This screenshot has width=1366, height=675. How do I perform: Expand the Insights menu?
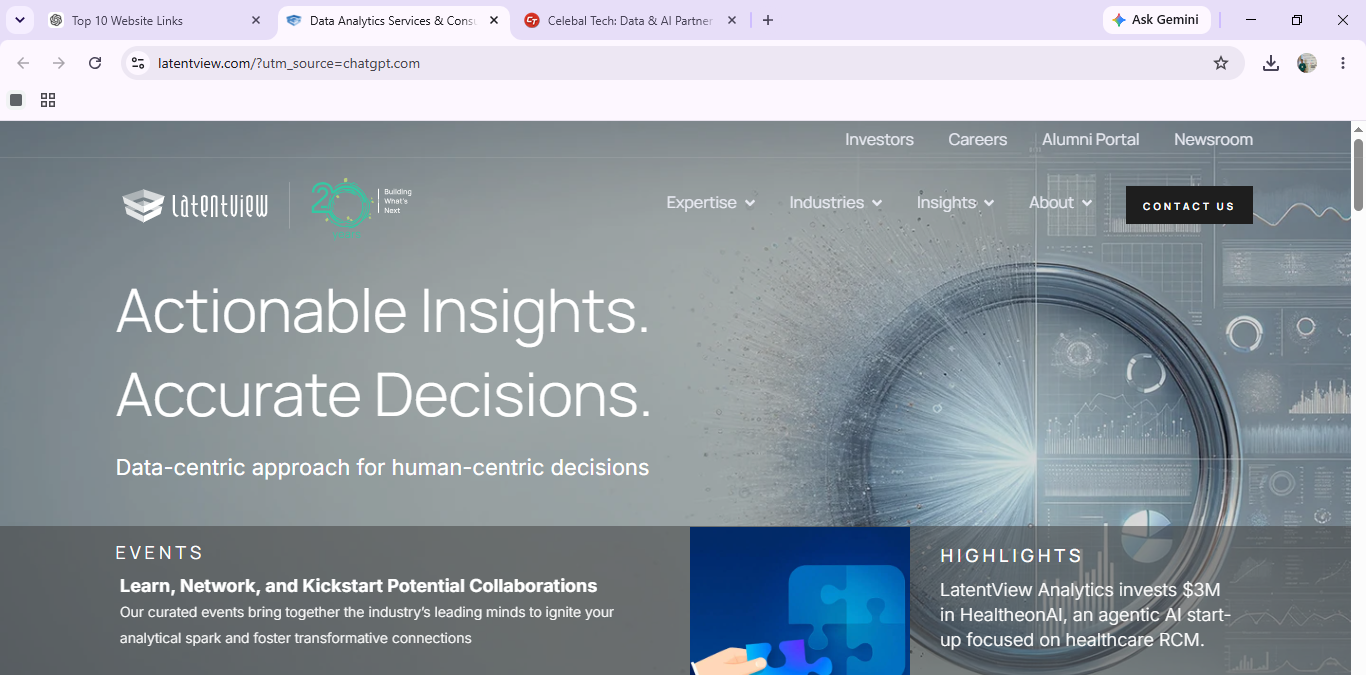[x=955, y=203]
